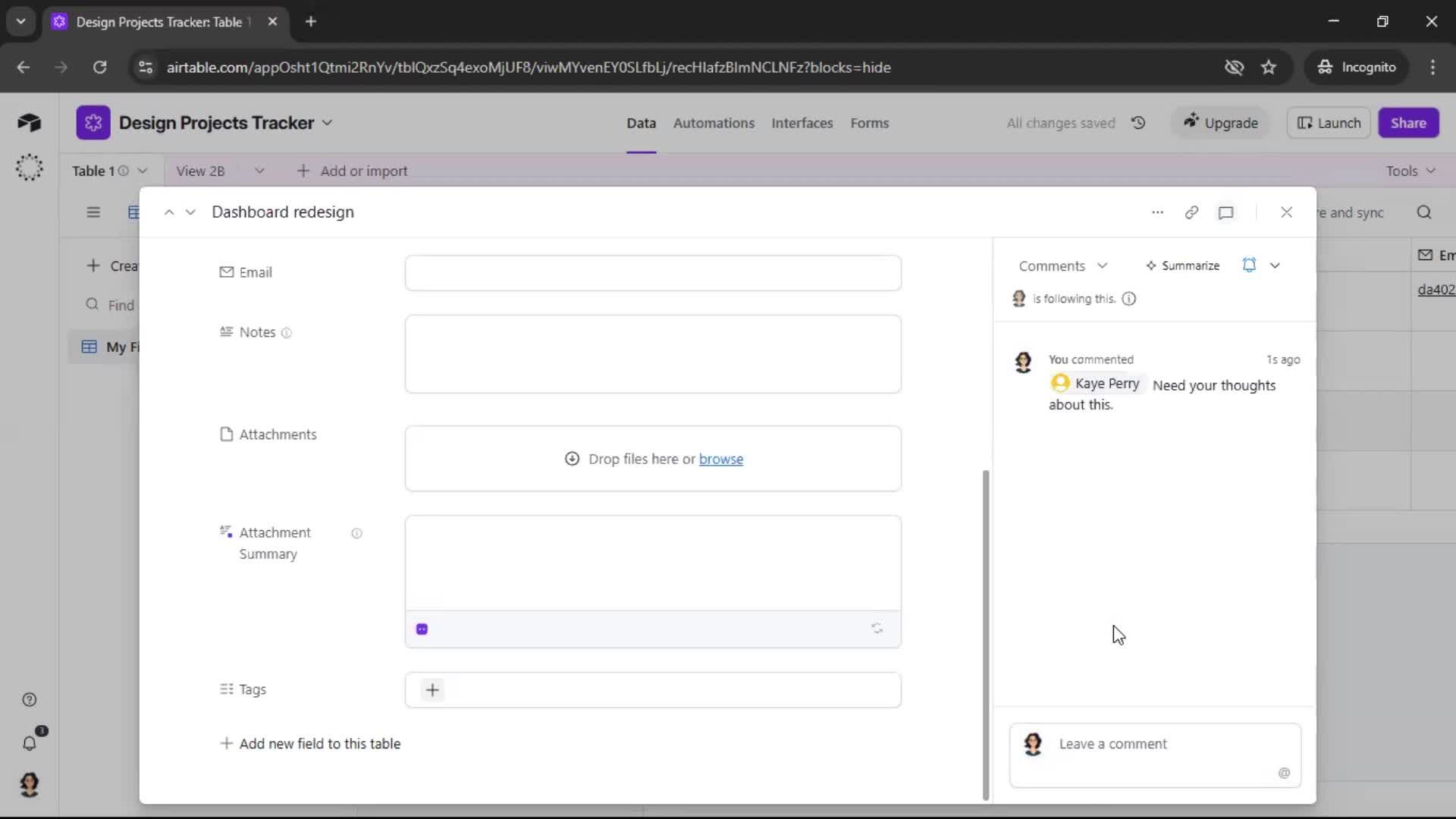Open a new browser tab
The image size is (1456, 819).
point(310,21)
